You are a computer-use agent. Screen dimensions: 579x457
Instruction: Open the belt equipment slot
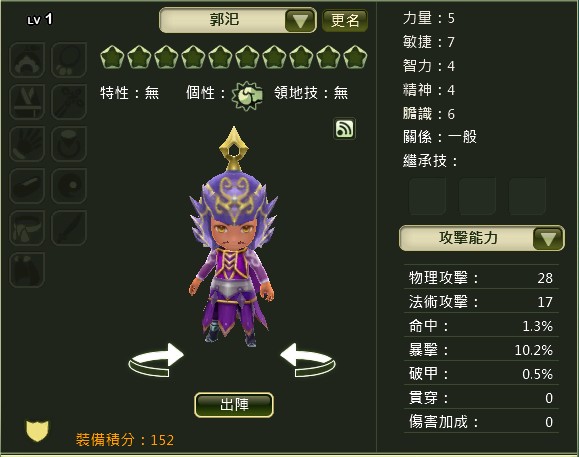[27, 228]
